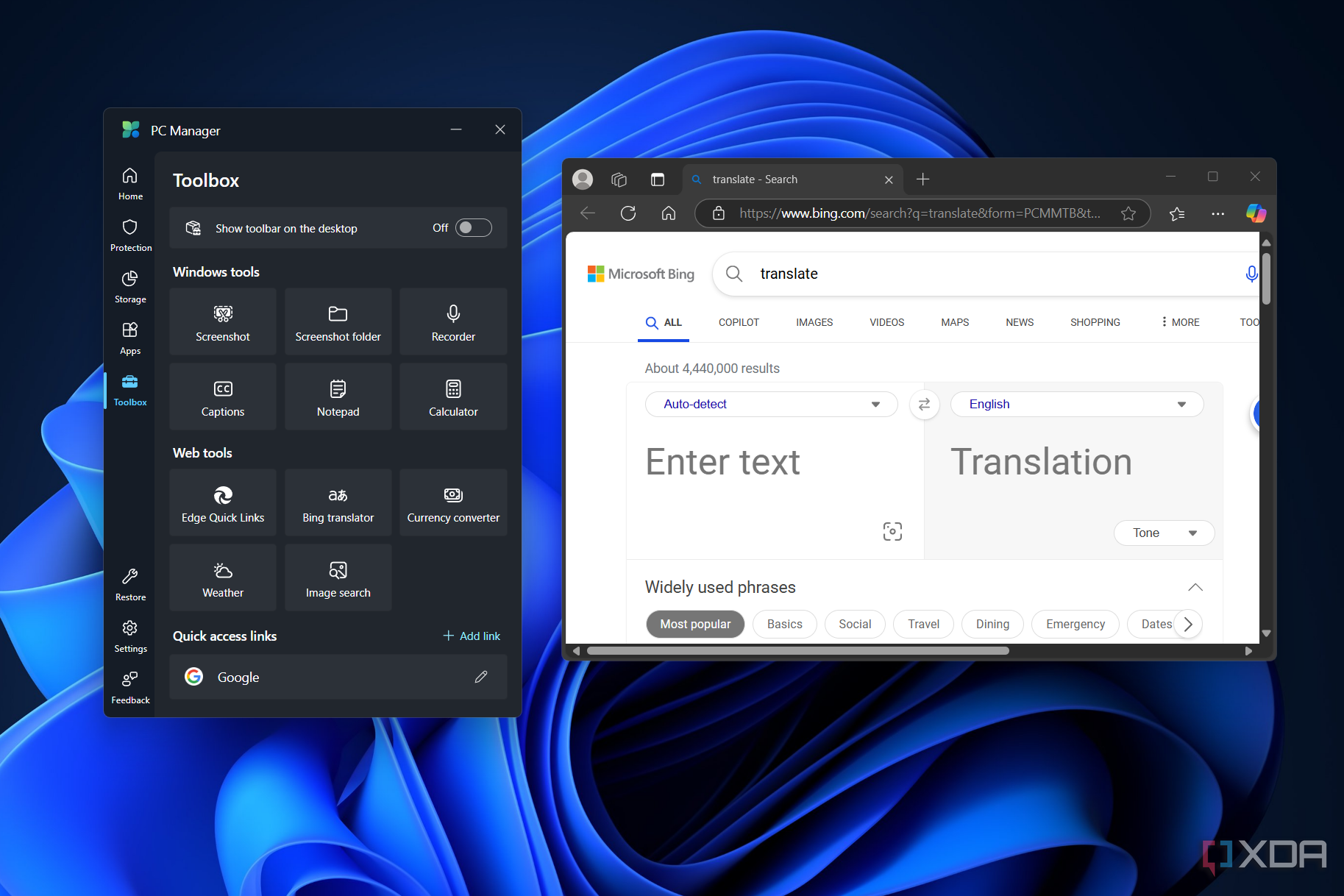Click the horizontal scrollbar in Edge
Viewport: 1344px width, 896px height.
tap(797, 650)
